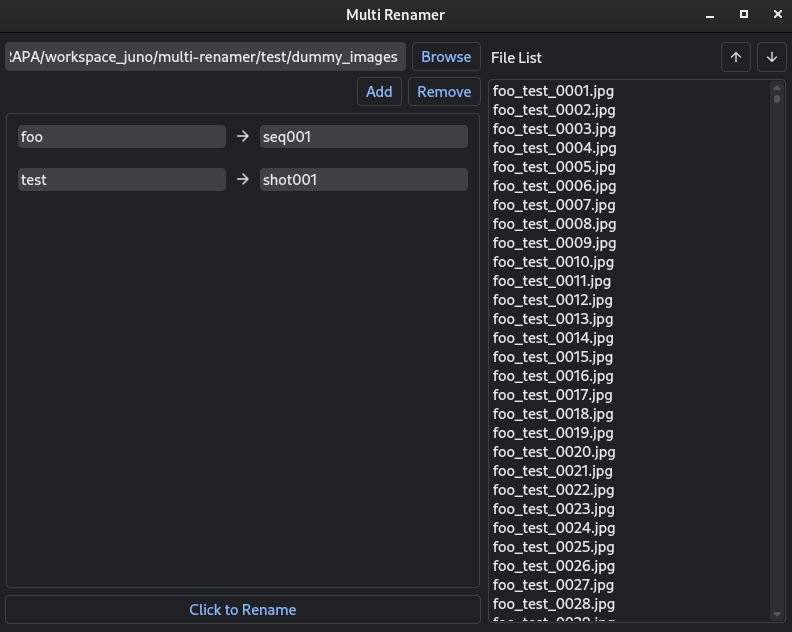Edit the 'seq001' replacement field

pyautogui.click(x=364, y=136)
